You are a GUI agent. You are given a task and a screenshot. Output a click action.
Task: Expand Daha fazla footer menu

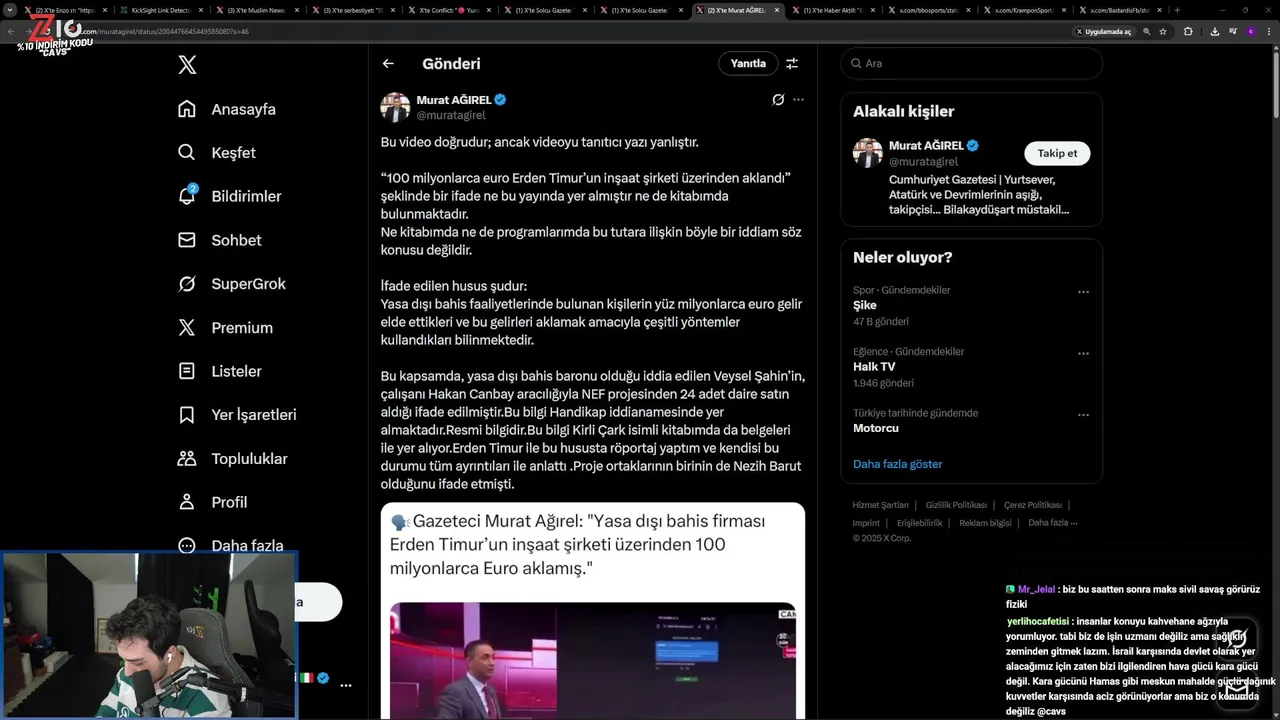(x=1052, y=523)
